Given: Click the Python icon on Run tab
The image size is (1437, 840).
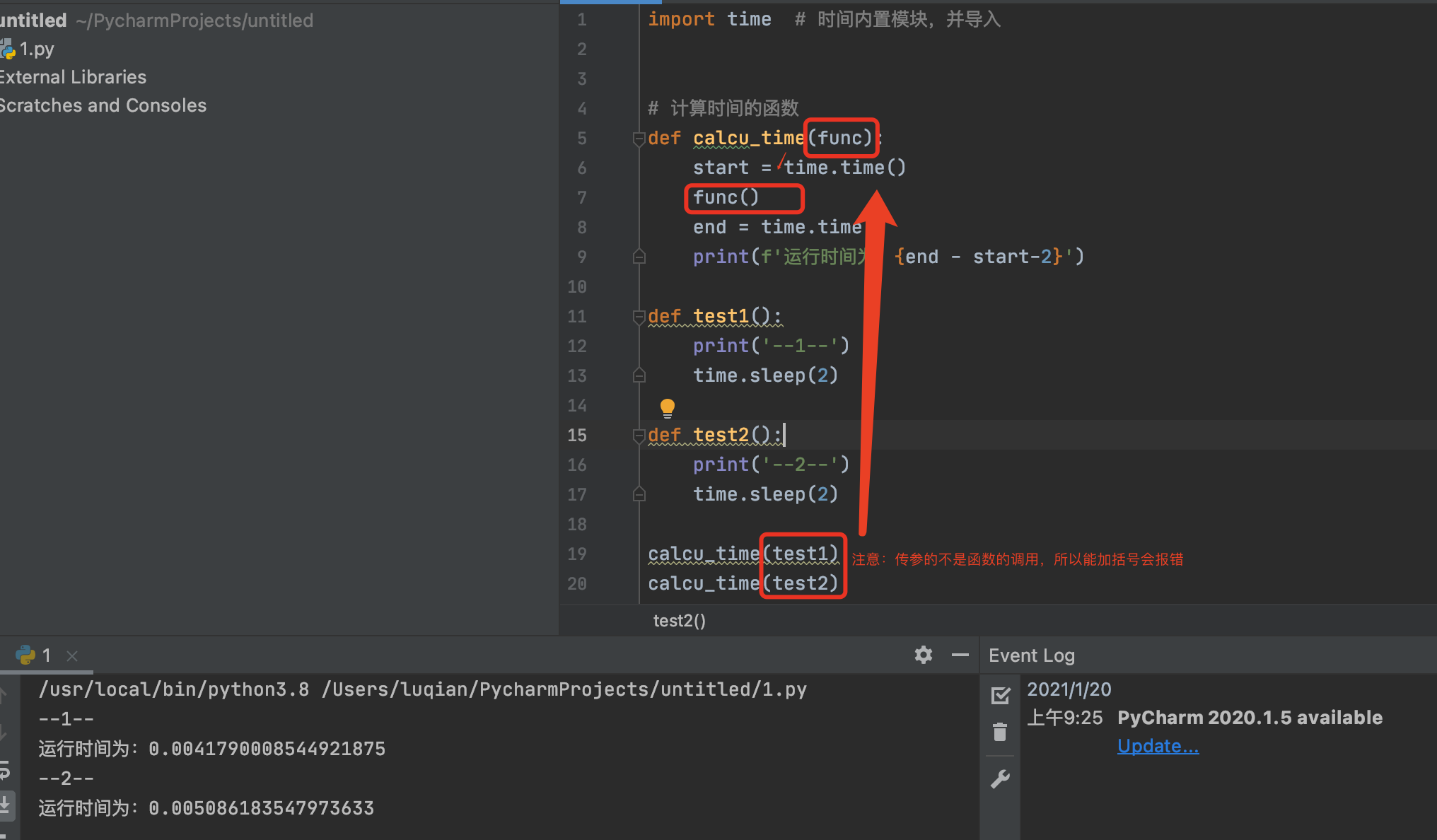Looking at the screenshot, I should coord(25,655).
